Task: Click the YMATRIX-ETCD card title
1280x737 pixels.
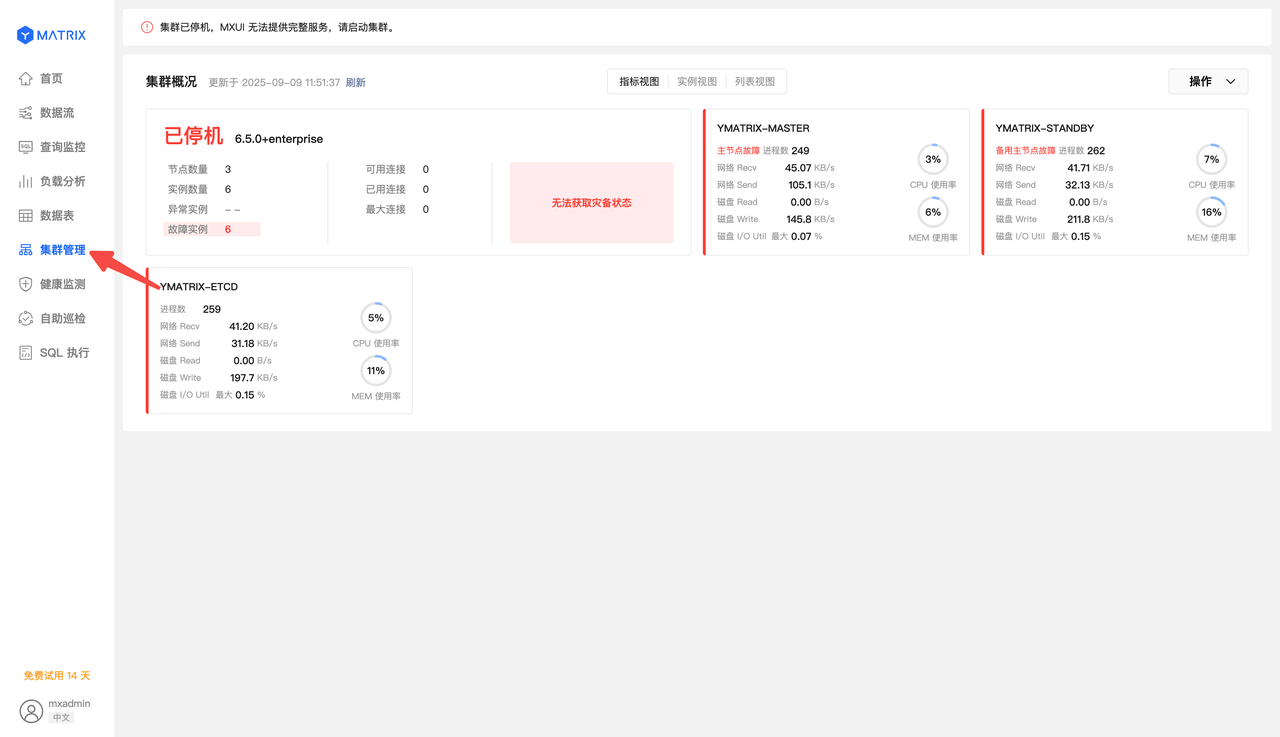Action: pos(199,287)
